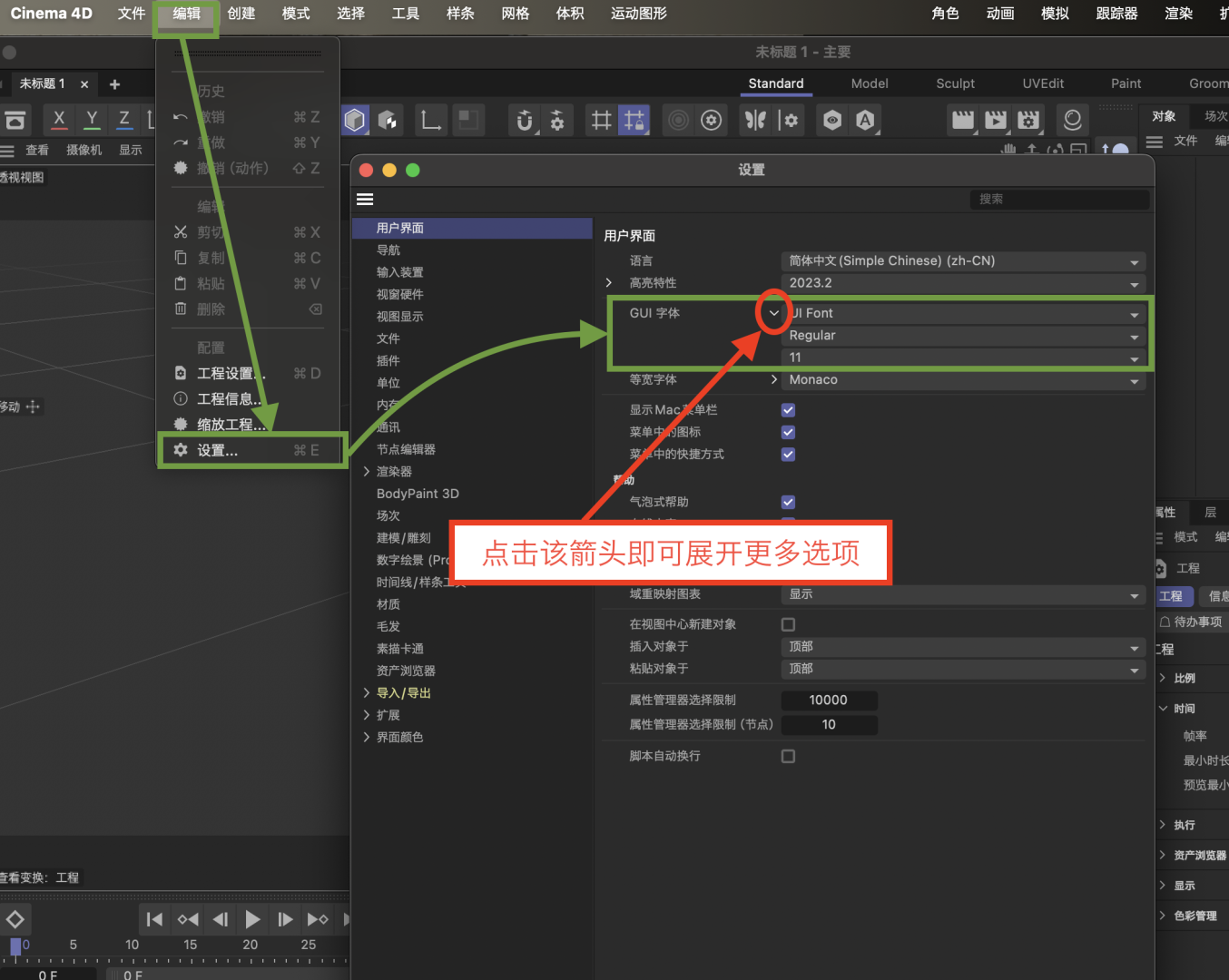The image size is (1229, 980).
Task: Choose 设置... from the 编辑 menu
Action: 253,451
